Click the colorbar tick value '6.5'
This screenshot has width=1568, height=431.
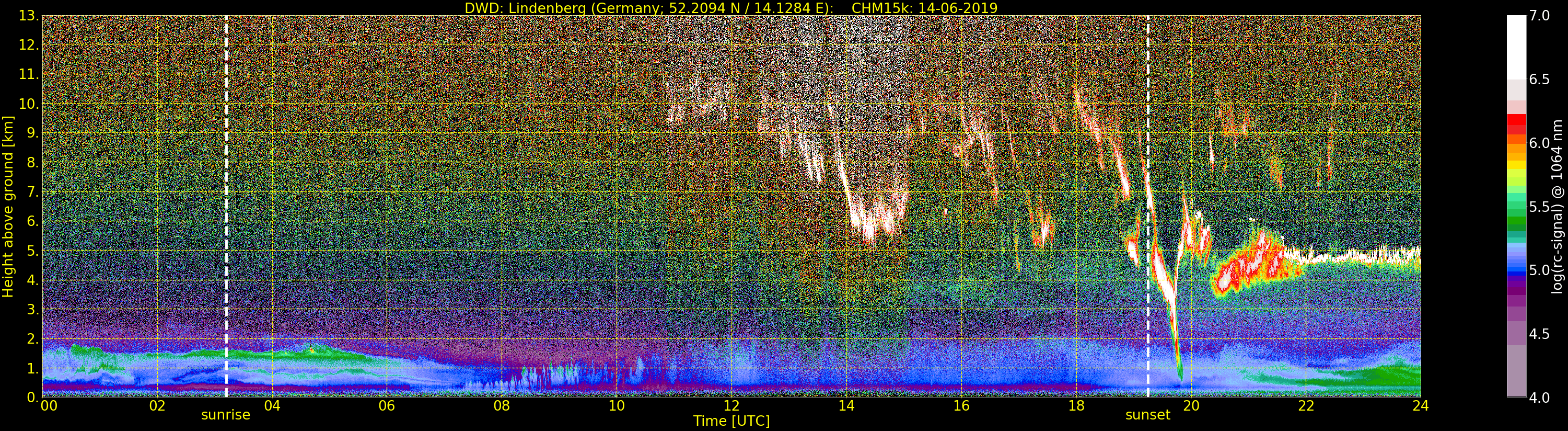(x=1539, y=80)
